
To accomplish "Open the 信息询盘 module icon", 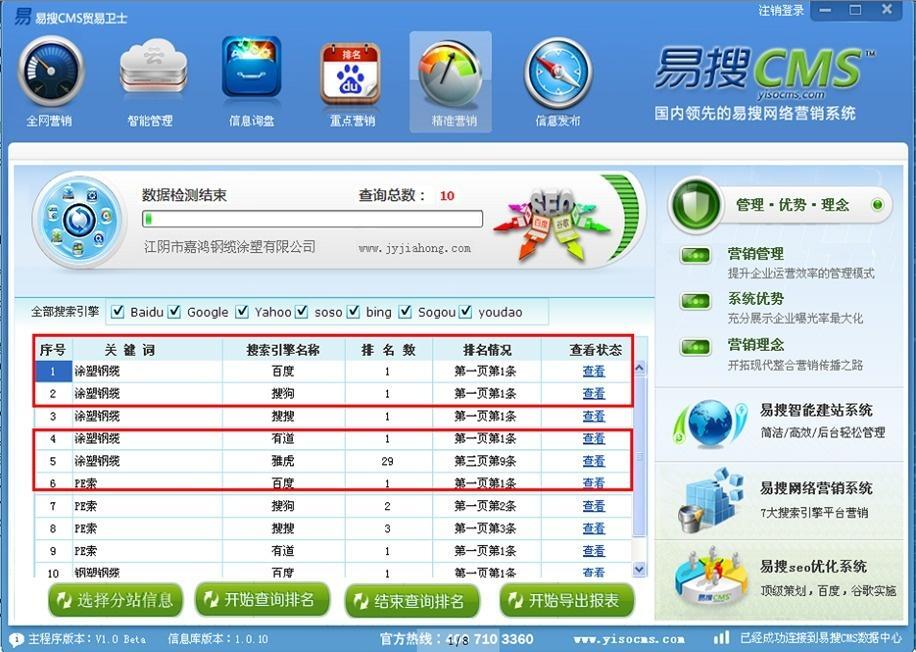I will (250, 70).
